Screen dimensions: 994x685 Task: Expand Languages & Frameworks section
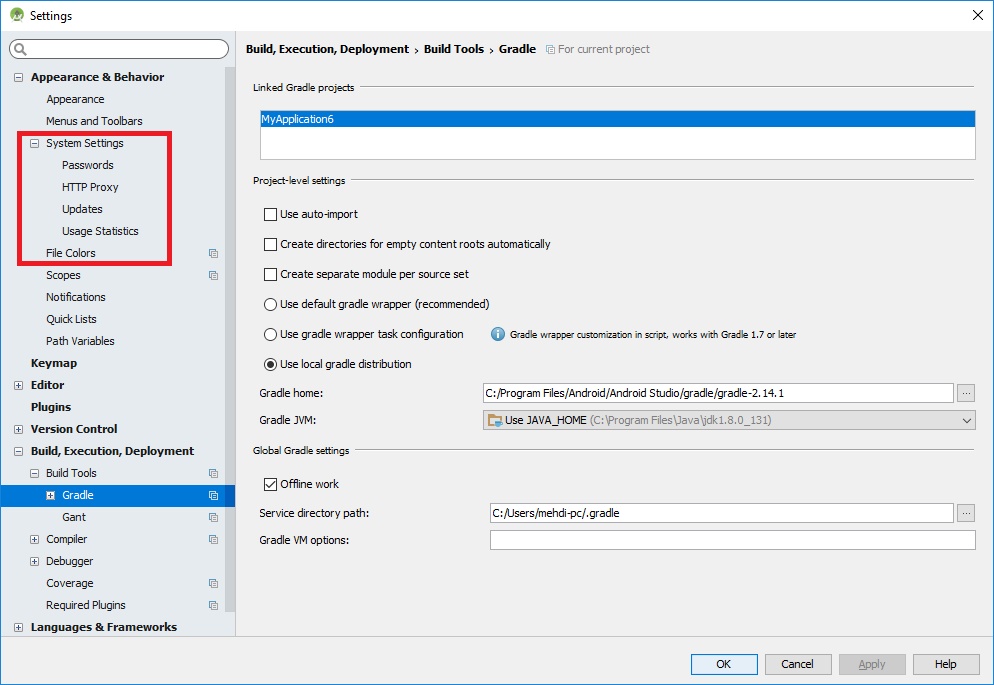[18, 627]
